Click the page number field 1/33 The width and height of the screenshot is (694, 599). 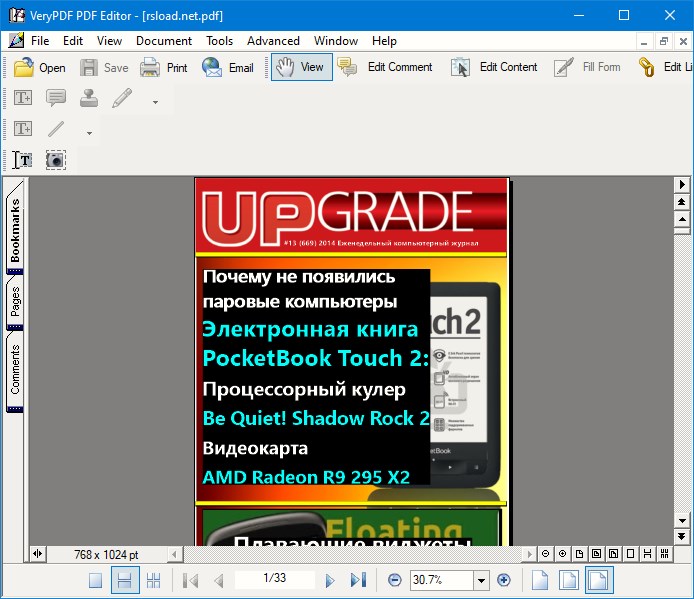point(274,578)
